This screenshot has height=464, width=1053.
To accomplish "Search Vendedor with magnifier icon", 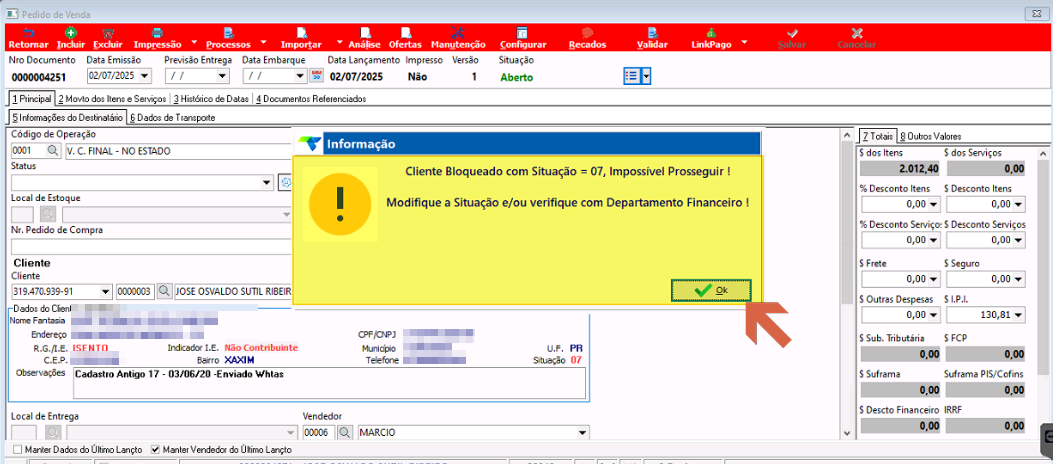I will [x=345, y=432].
